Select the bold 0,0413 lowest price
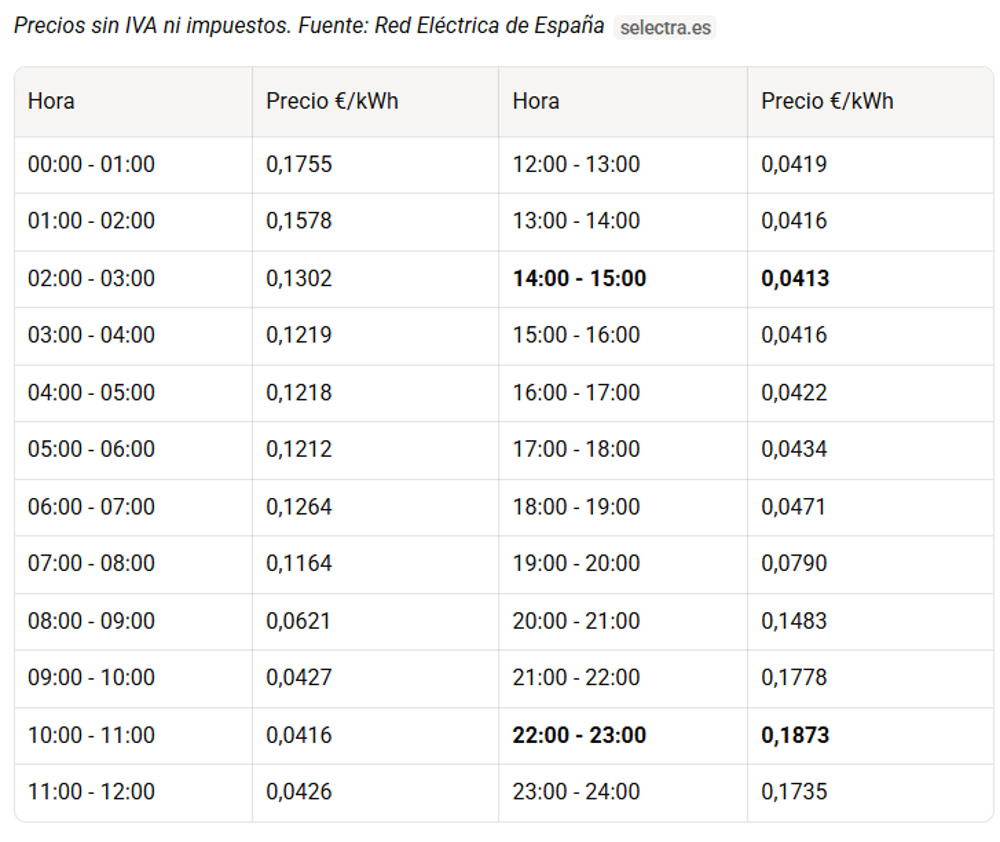Image resolution: width=1000 pixels, height=842 pixels. (x=795, y=278)
